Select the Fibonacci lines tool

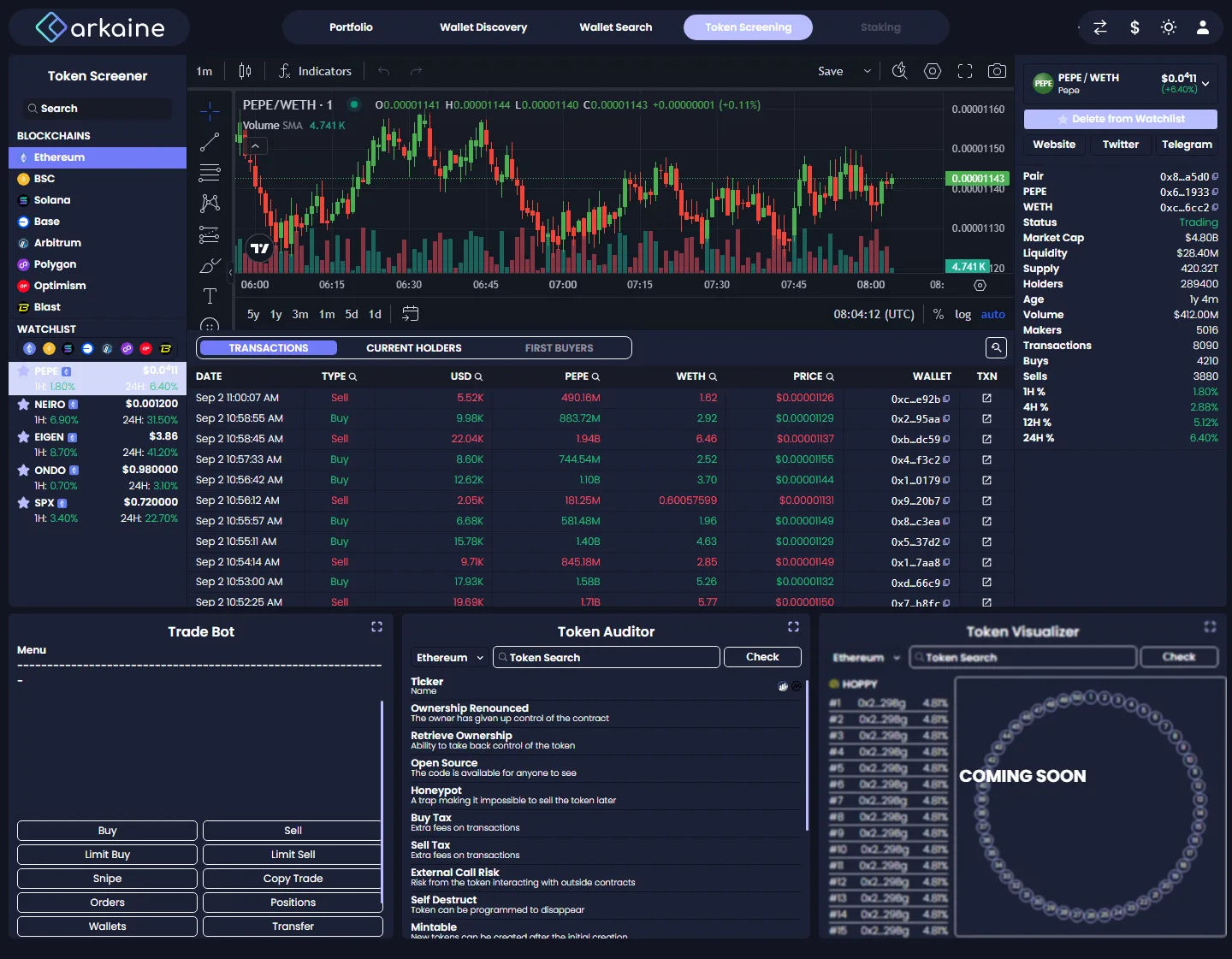pos(210,173)
